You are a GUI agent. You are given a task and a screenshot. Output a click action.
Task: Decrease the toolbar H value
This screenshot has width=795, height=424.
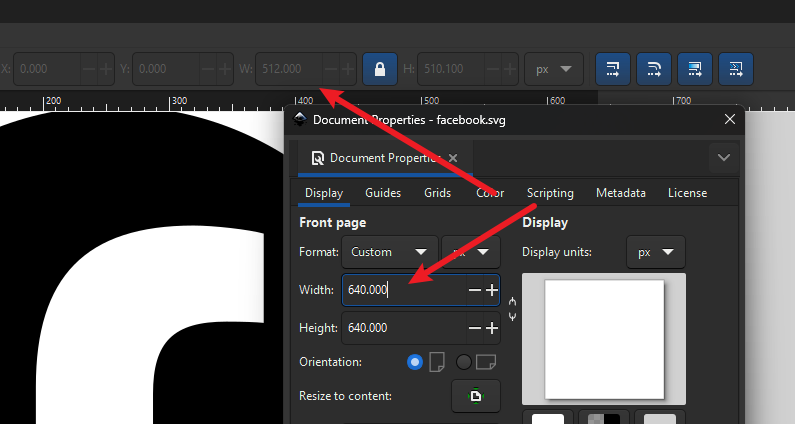tap(492, 68)
